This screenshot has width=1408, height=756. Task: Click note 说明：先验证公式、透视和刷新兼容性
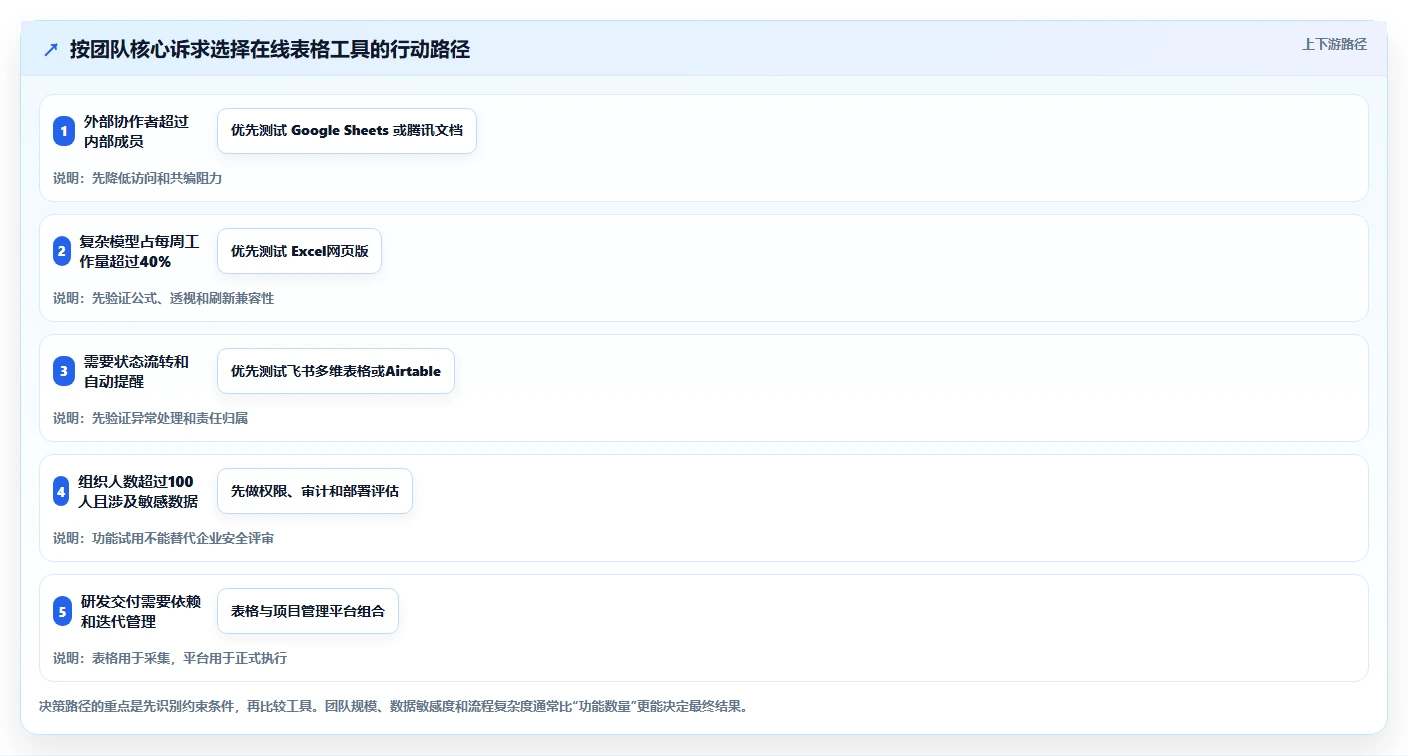[x=163, y=298]
